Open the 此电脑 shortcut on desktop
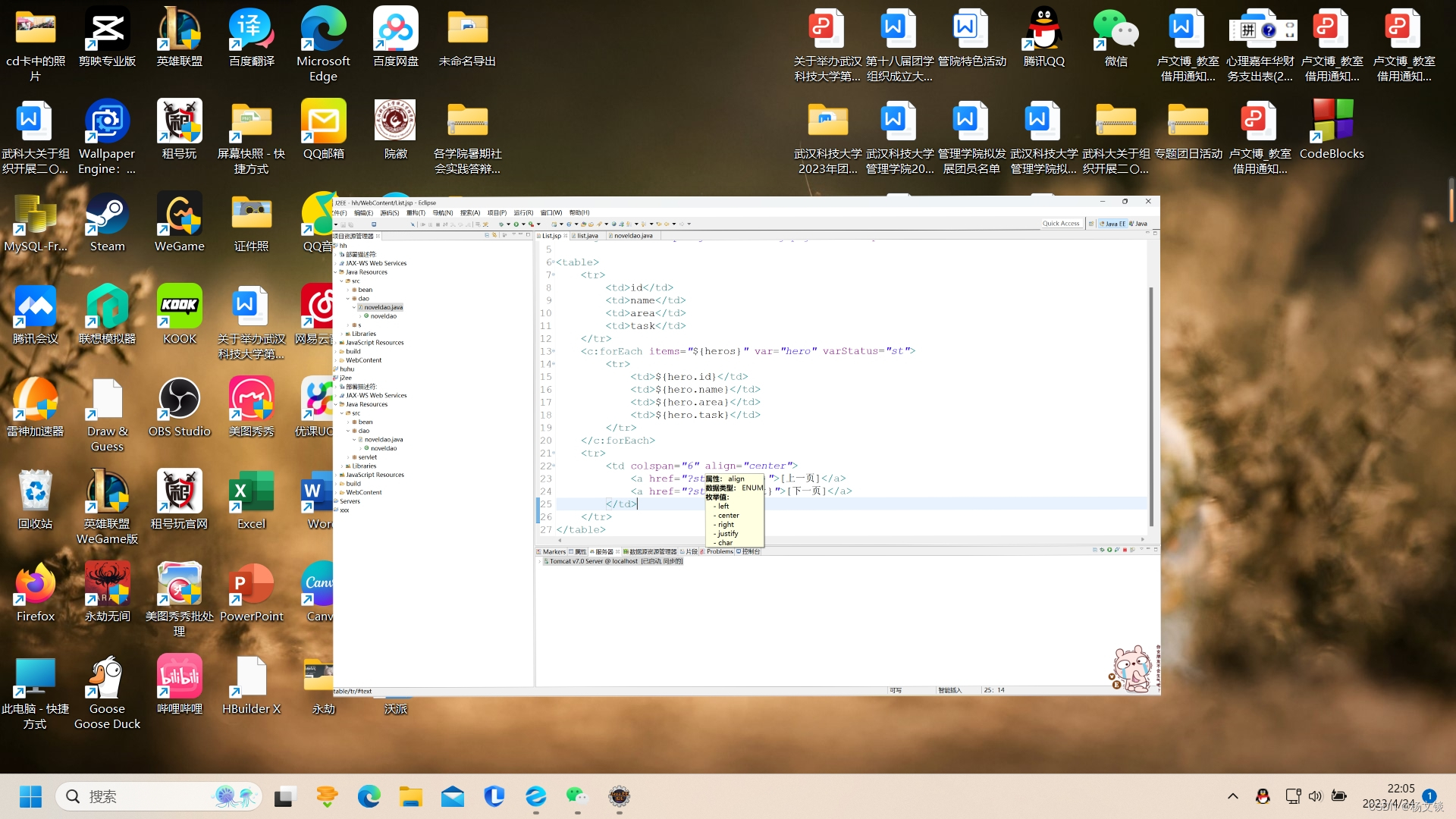 (36, 693)
